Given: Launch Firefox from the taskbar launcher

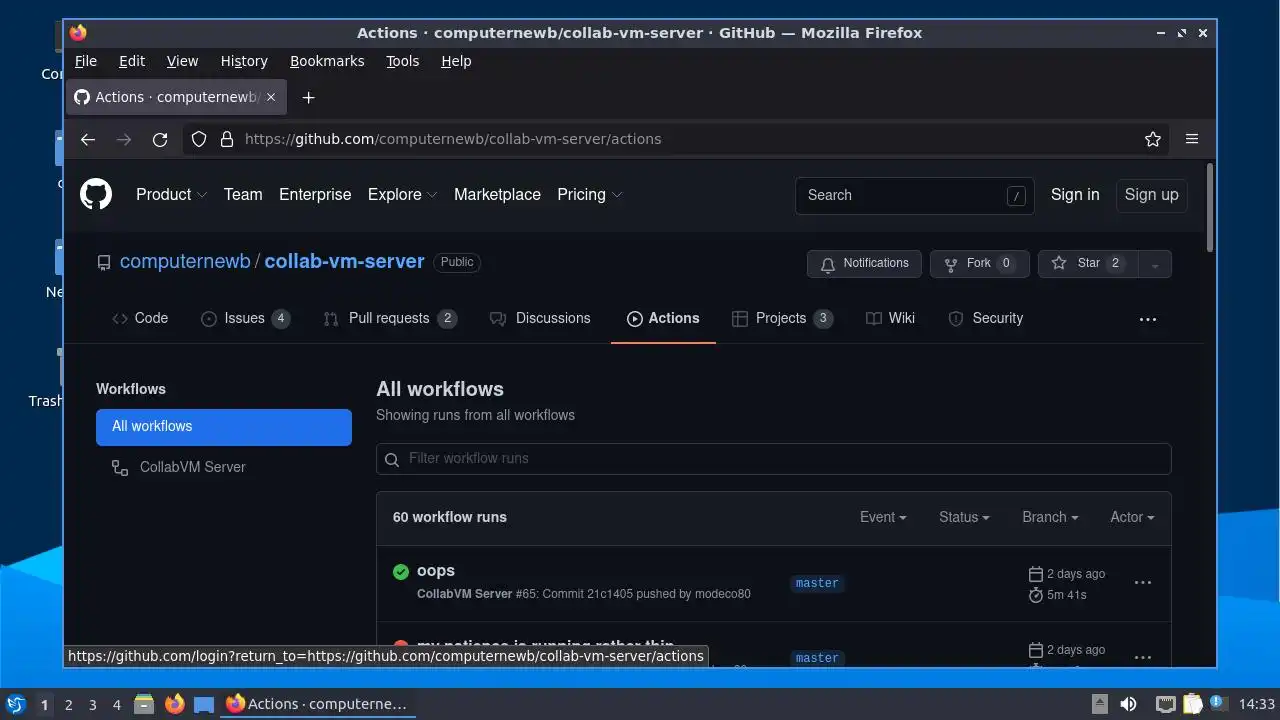Looking at the screenshot, I should pos(174,704).
